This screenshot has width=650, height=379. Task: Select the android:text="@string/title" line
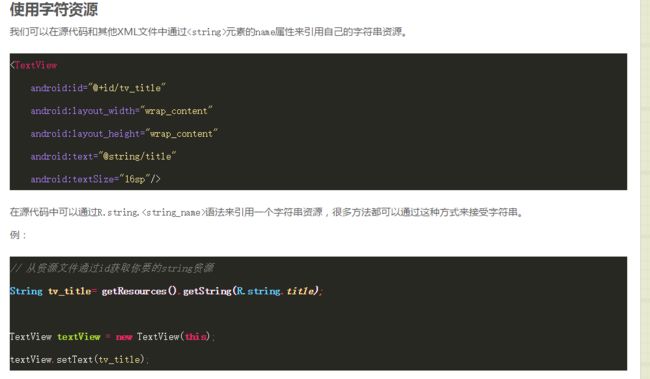[103, 156]
